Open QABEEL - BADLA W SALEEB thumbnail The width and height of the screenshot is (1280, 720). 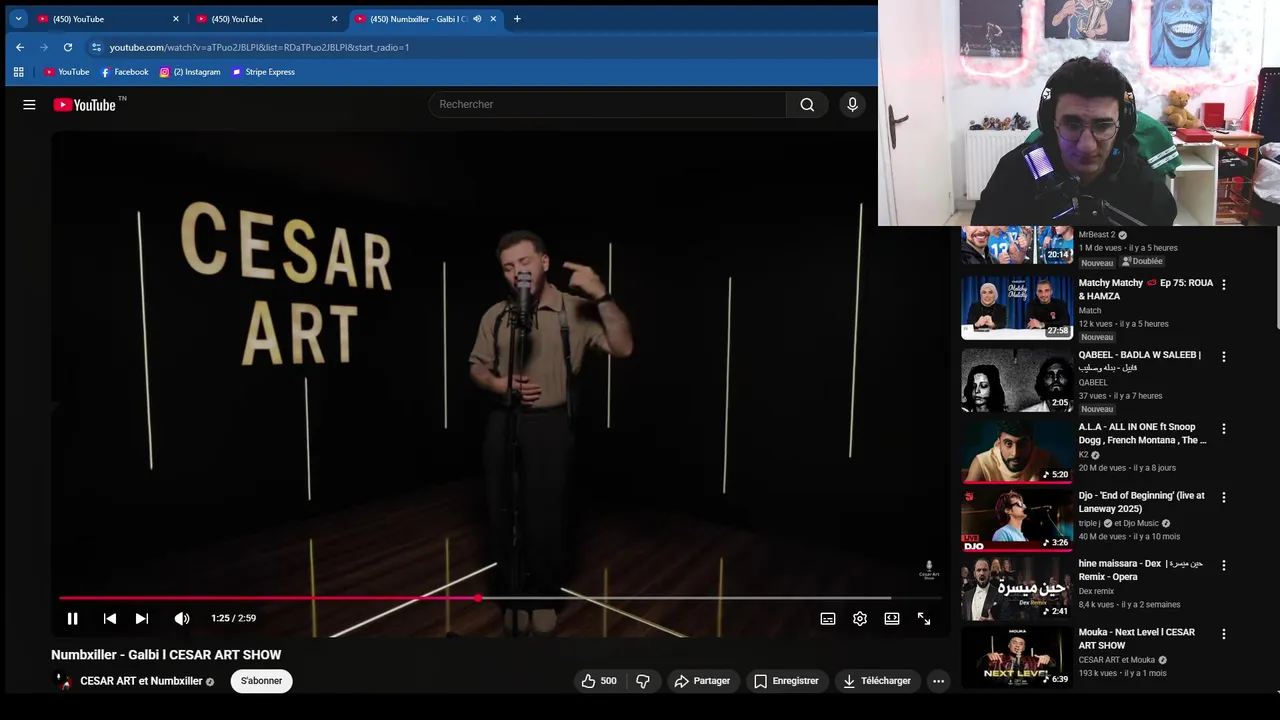[x=1017, y=380]
